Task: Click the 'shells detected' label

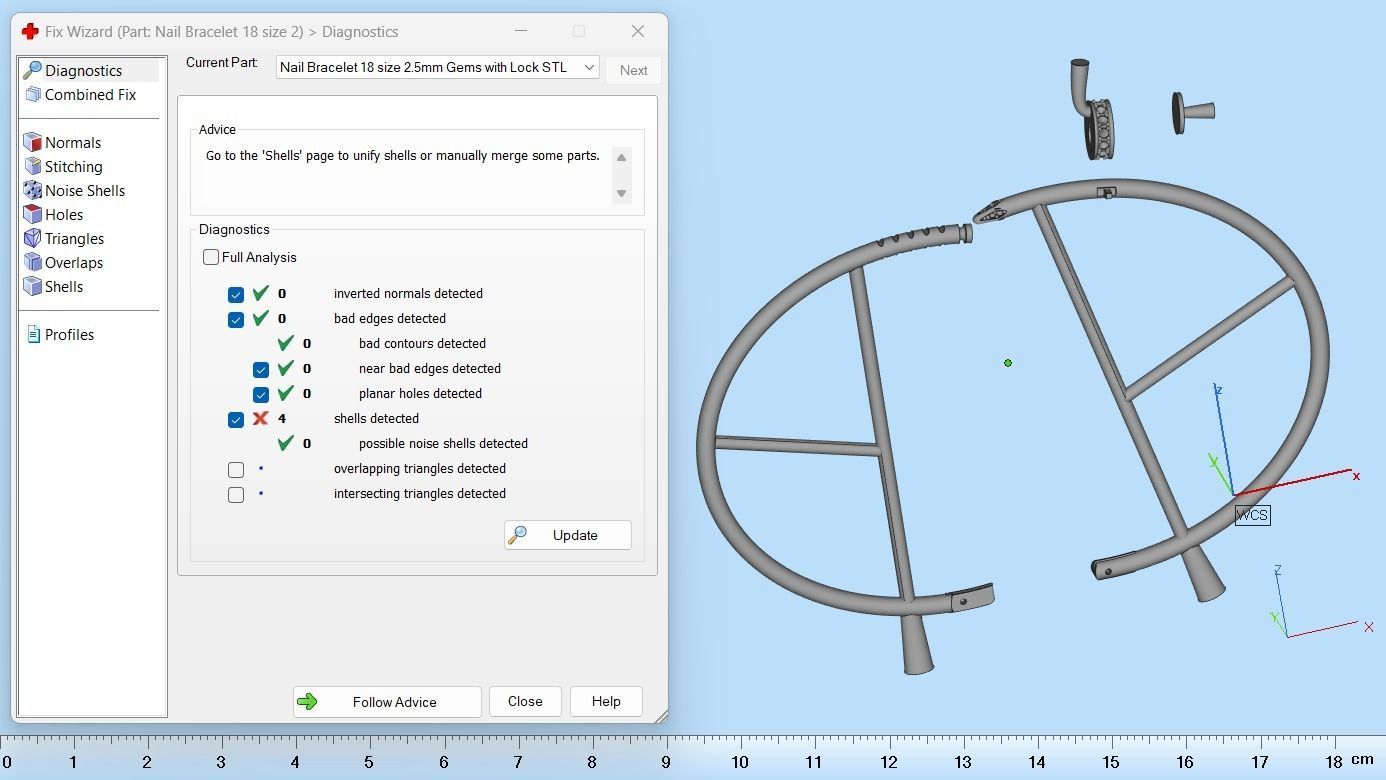Action: [376, 418]
